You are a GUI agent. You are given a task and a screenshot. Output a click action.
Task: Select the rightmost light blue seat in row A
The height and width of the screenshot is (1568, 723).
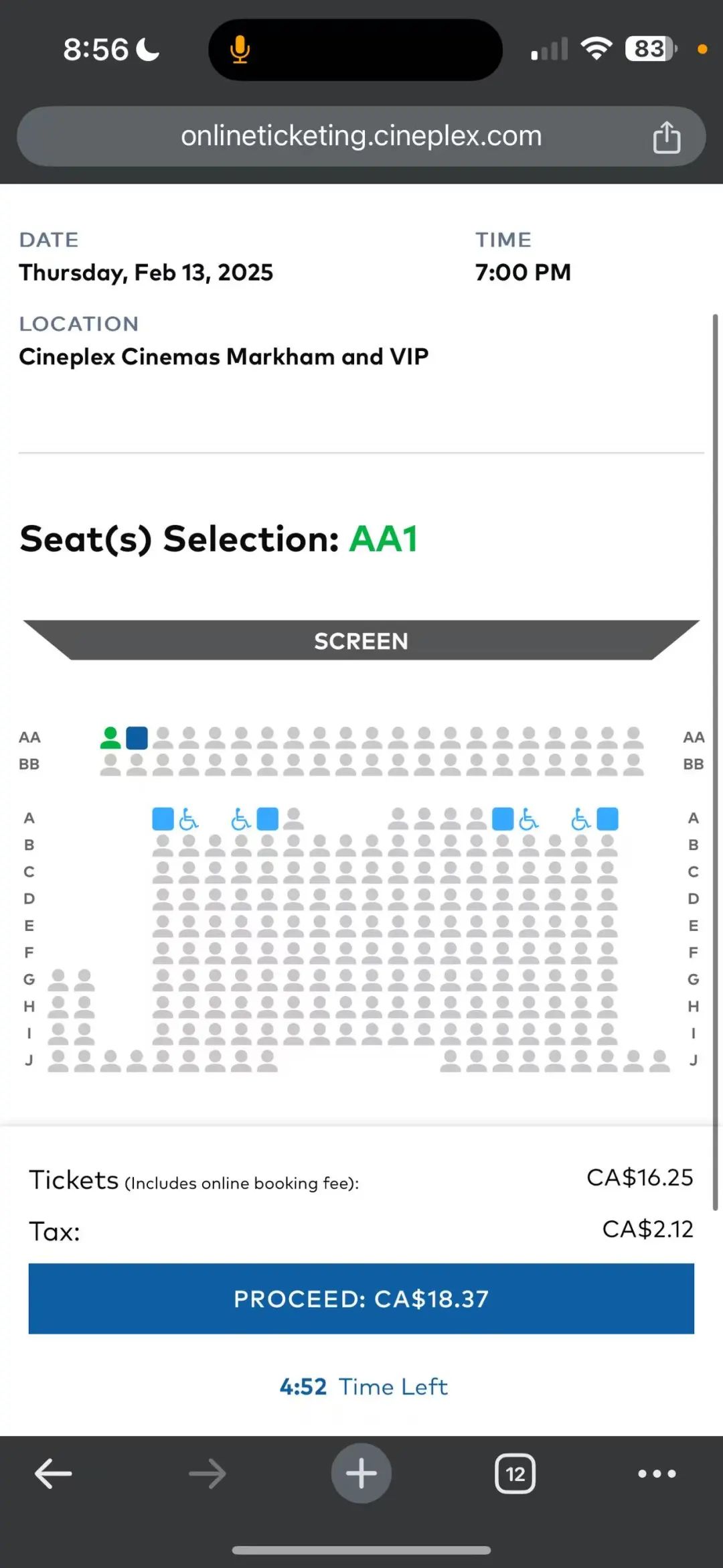[607, 819]
